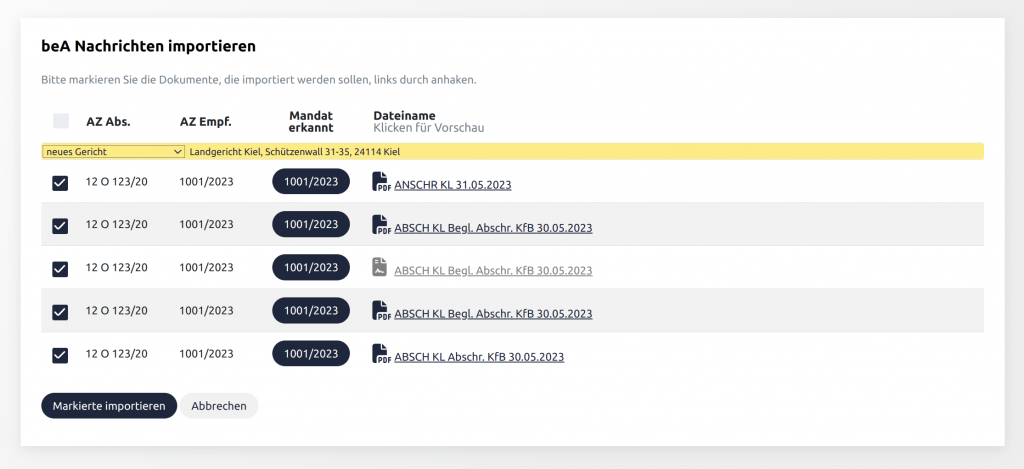
Task: Click Landgericht Kiel address in yellow bar
Action: tap(295, 152)
